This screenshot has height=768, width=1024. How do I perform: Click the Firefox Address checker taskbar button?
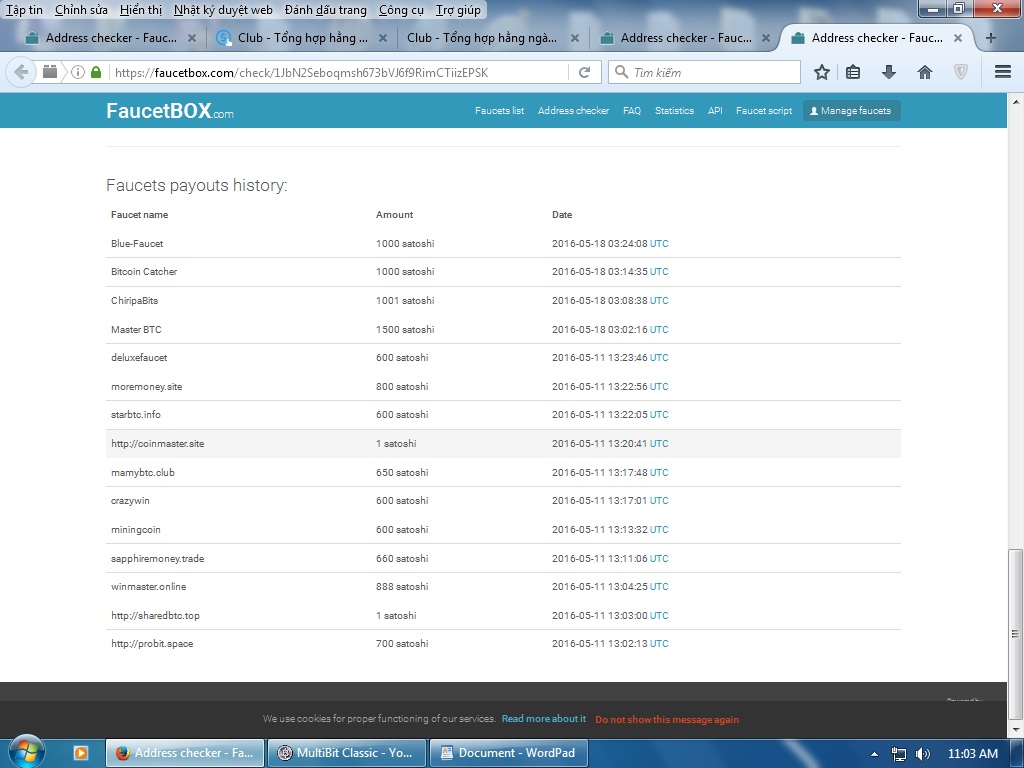tap(185, 753)
